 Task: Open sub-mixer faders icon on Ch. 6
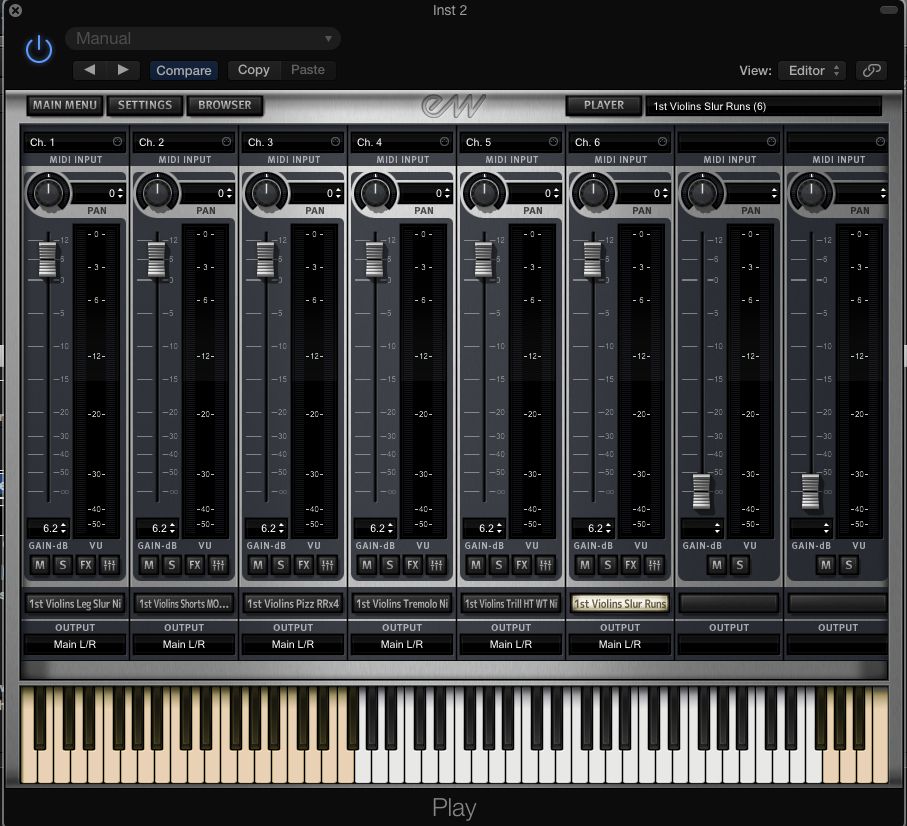coord(654,565)
